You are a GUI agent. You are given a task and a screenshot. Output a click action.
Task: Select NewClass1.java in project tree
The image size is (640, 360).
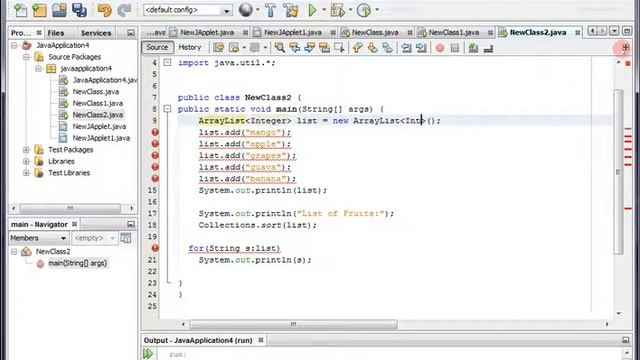tap(98, 103)
